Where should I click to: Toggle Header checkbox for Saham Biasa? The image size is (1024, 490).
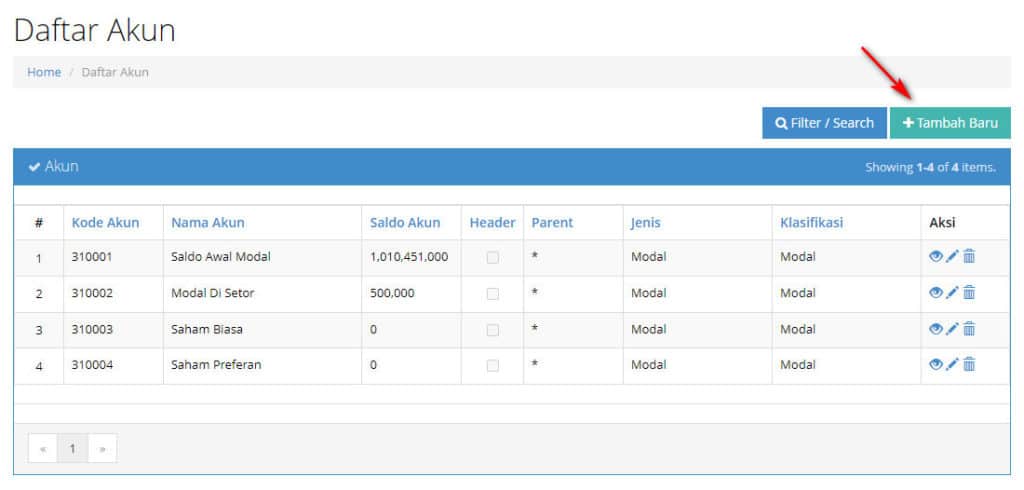coord(492,330)
